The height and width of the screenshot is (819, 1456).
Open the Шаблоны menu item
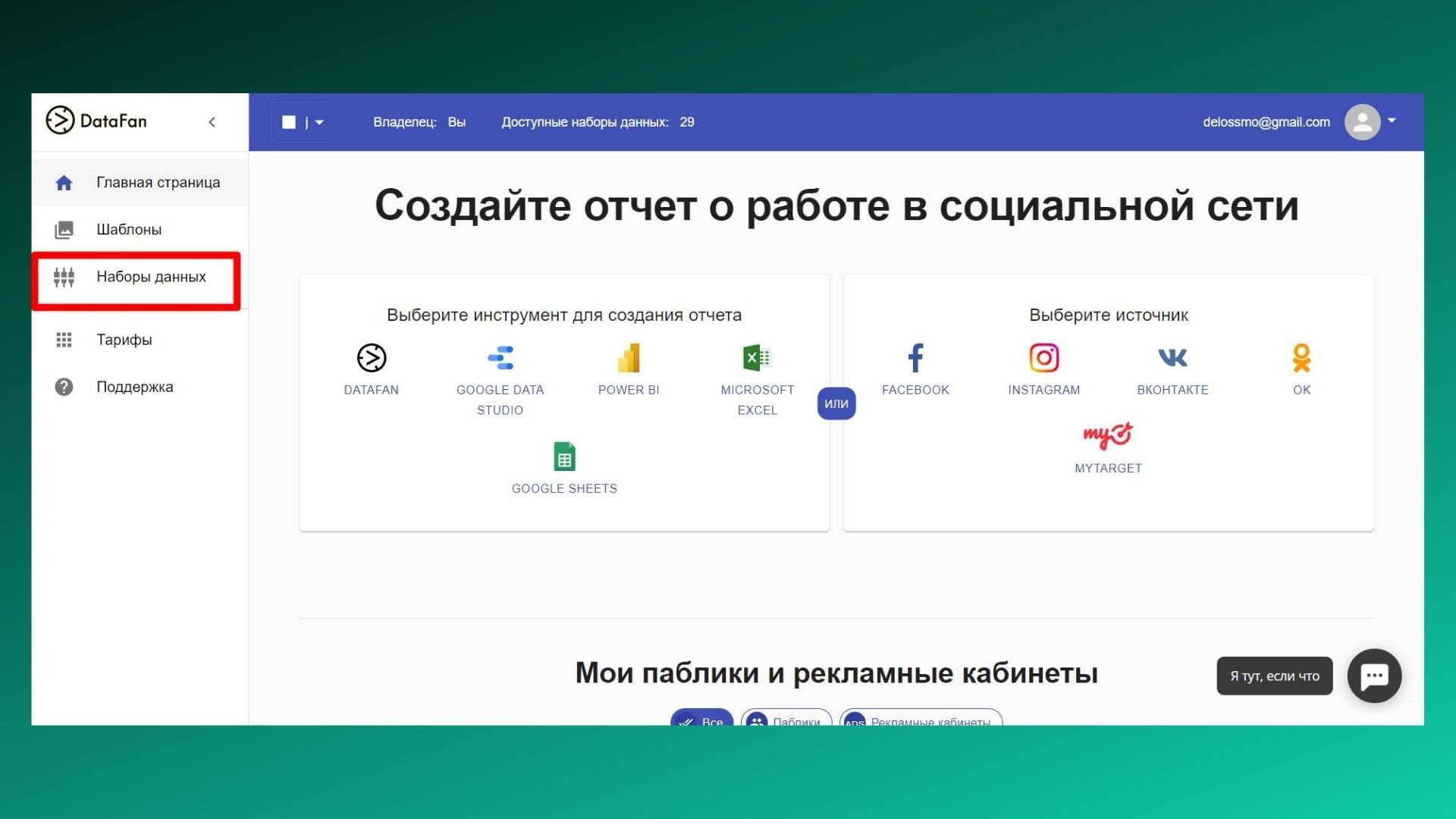click(140, 230)
